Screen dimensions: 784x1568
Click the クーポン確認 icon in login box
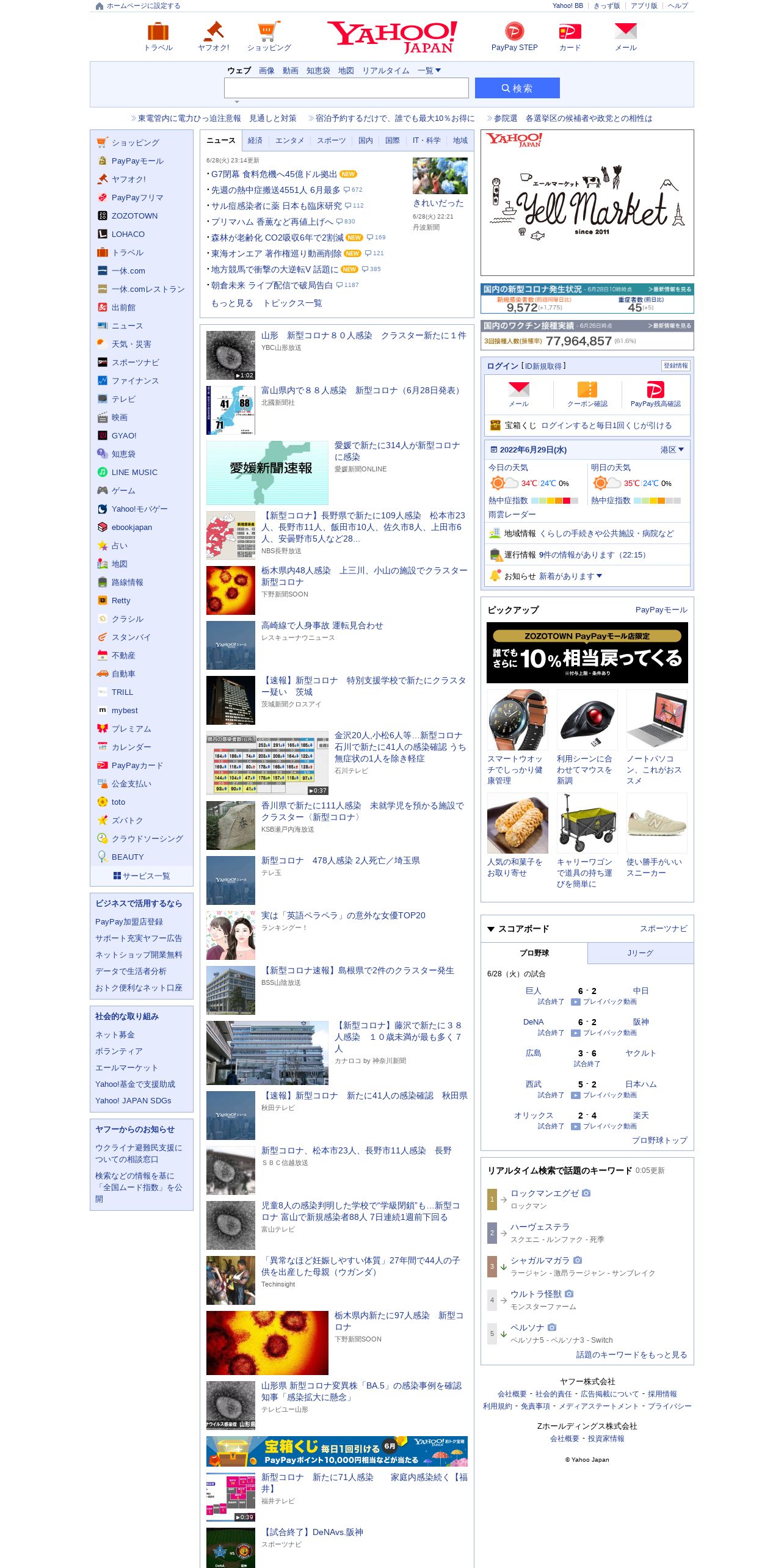coord(587,390)
